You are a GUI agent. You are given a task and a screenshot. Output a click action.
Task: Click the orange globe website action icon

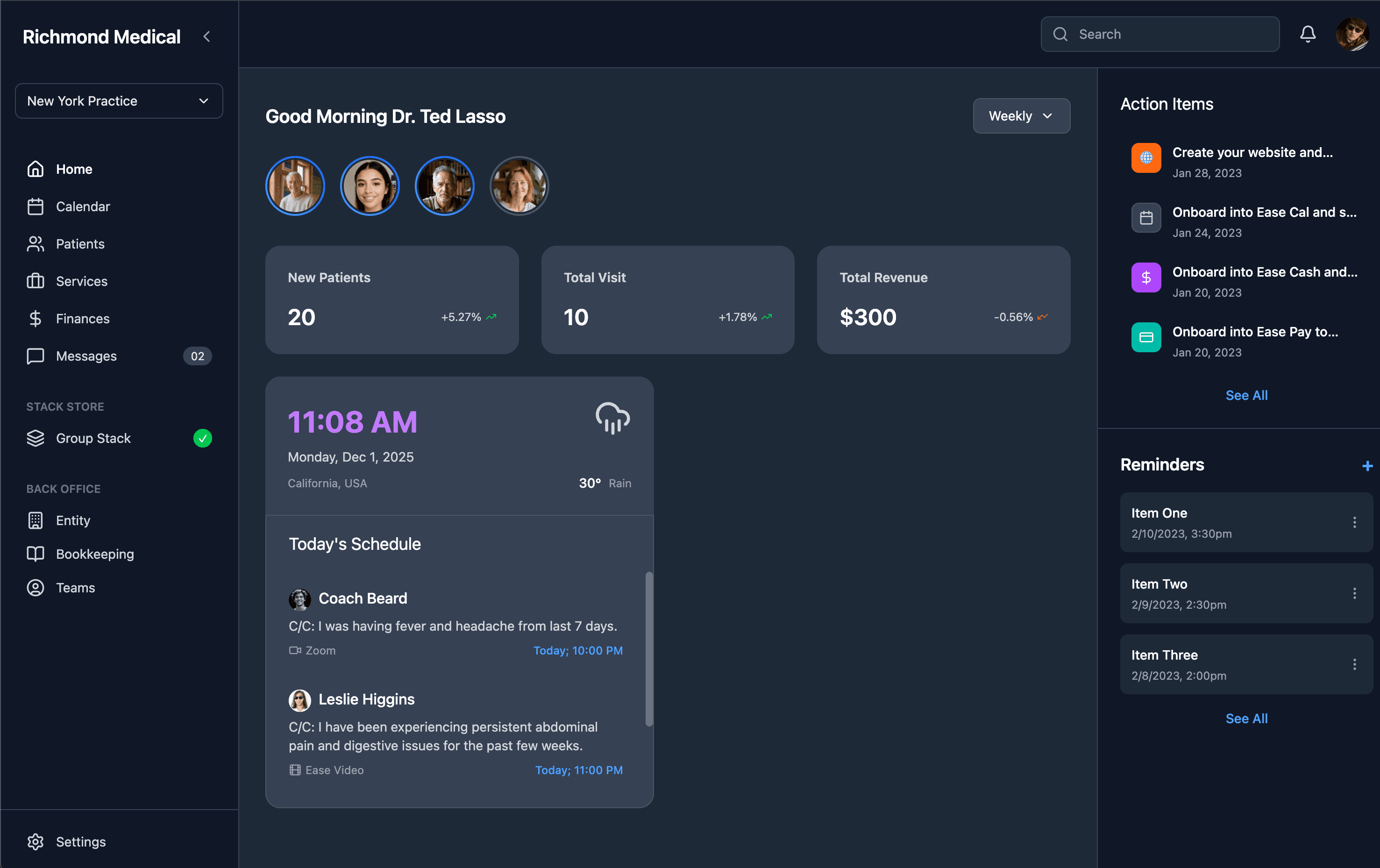click(x=1145, y=157)
